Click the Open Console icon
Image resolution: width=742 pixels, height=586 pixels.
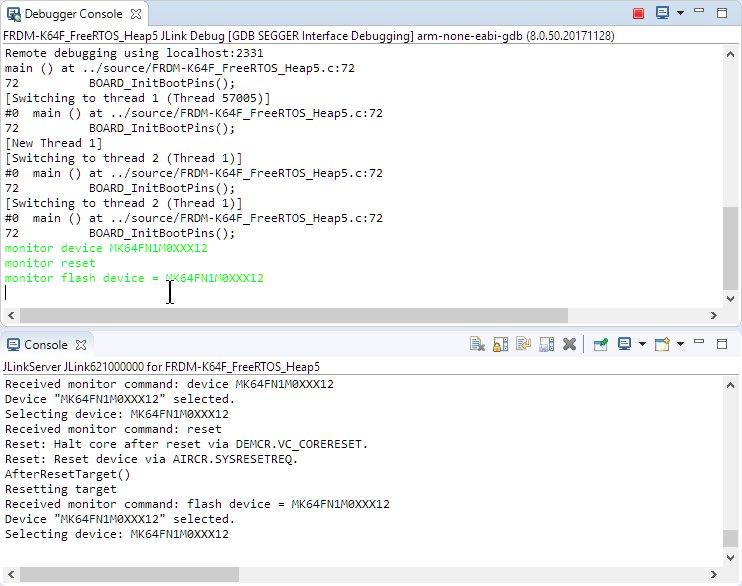(x=661, y=344)
